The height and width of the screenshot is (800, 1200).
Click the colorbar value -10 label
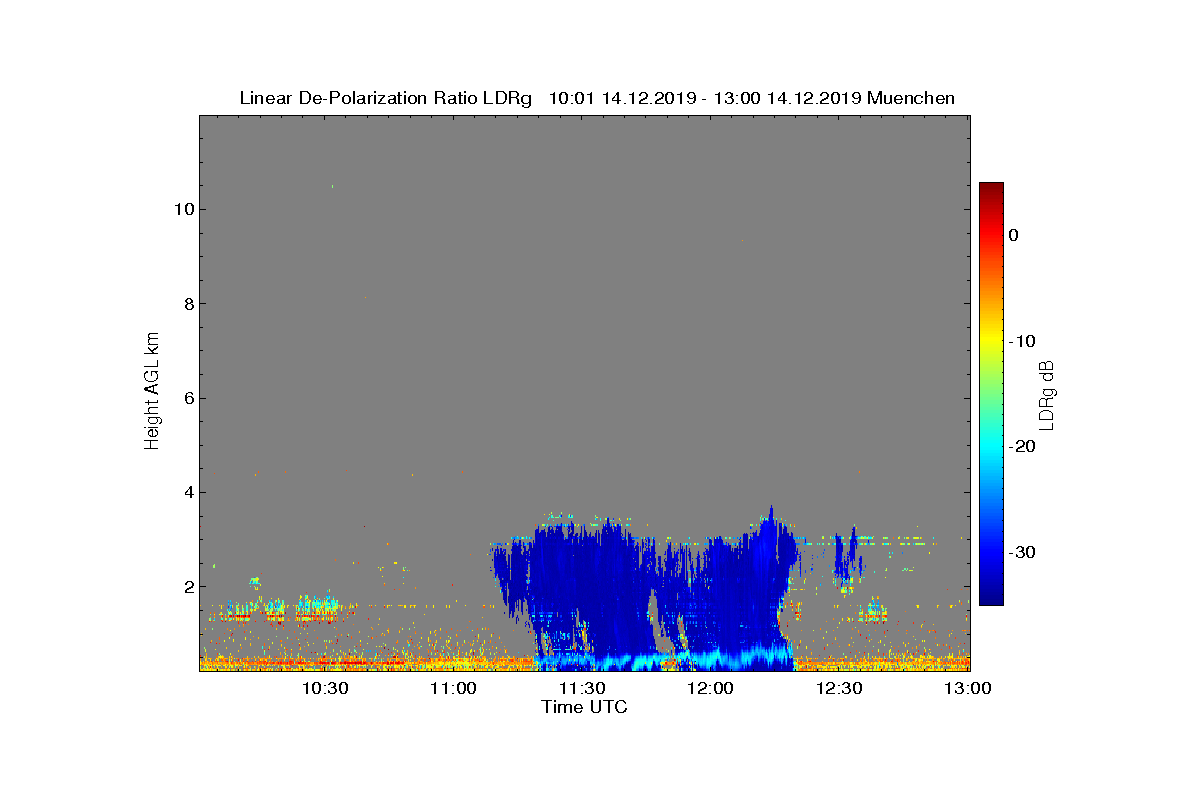coord(1020,341)
